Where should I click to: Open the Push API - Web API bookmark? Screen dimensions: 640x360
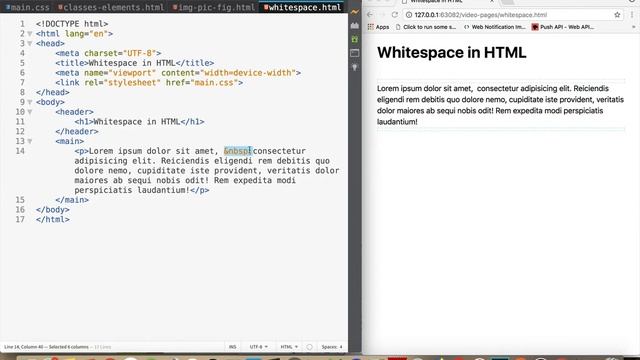click(563, 27)
